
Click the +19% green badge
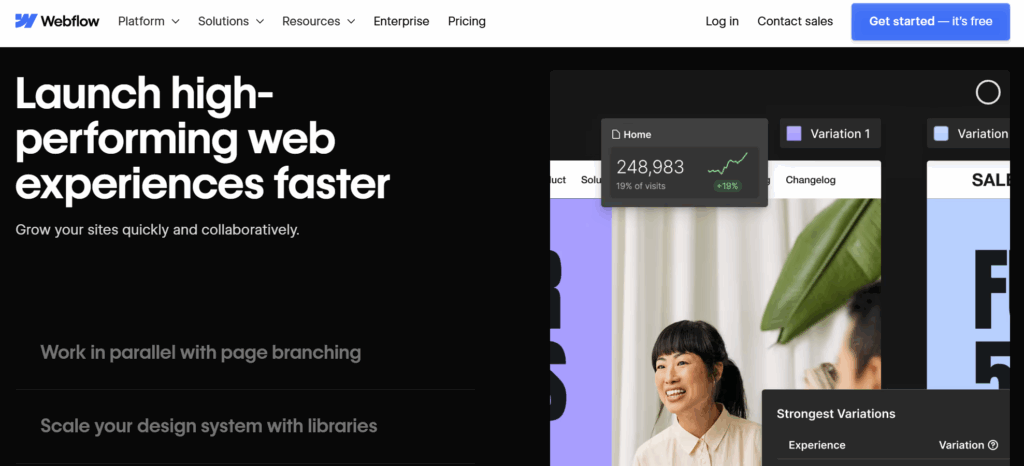pos(727,186)
